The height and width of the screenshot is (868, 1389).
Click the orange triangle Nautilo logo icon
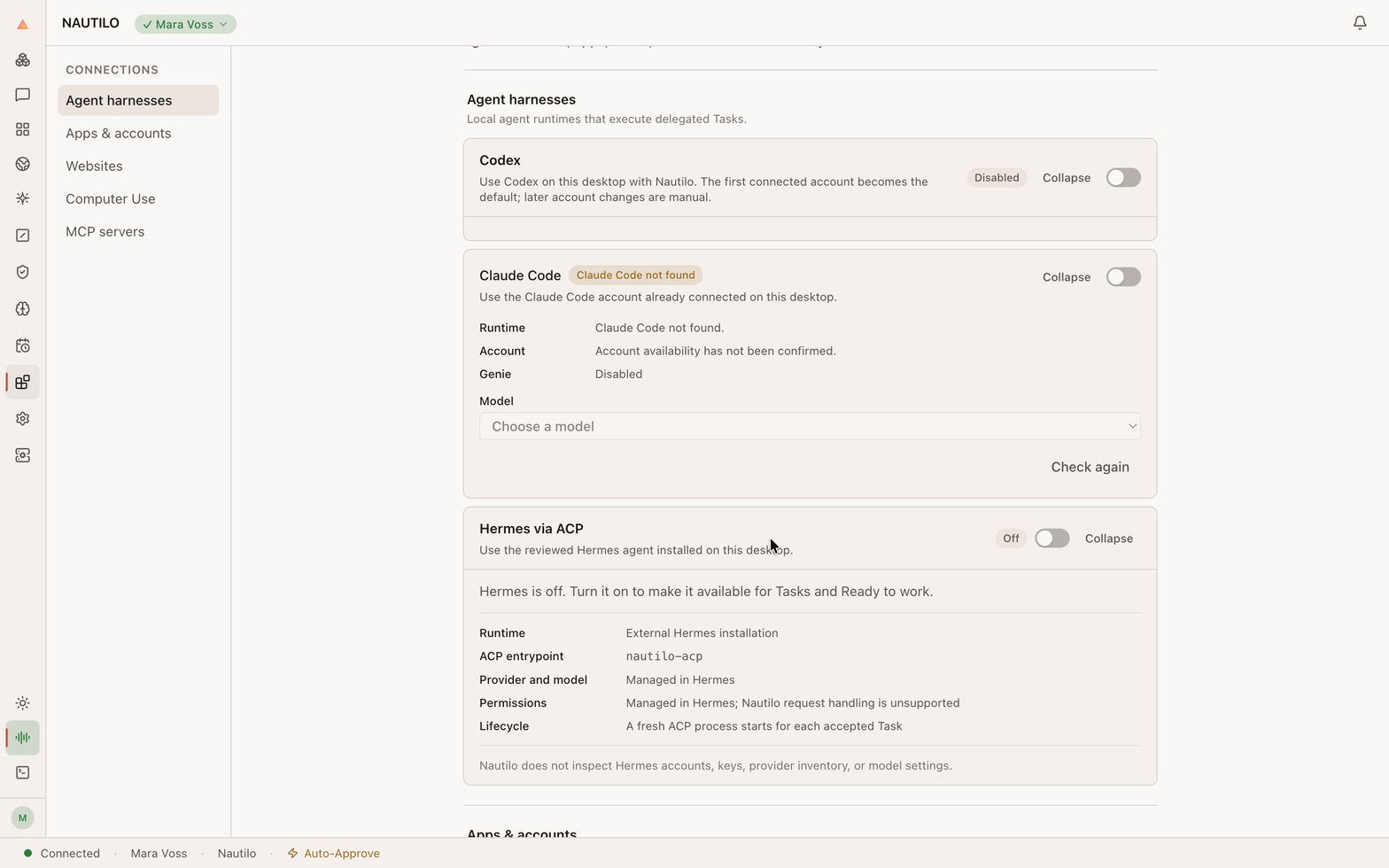(x=23, y=25)
